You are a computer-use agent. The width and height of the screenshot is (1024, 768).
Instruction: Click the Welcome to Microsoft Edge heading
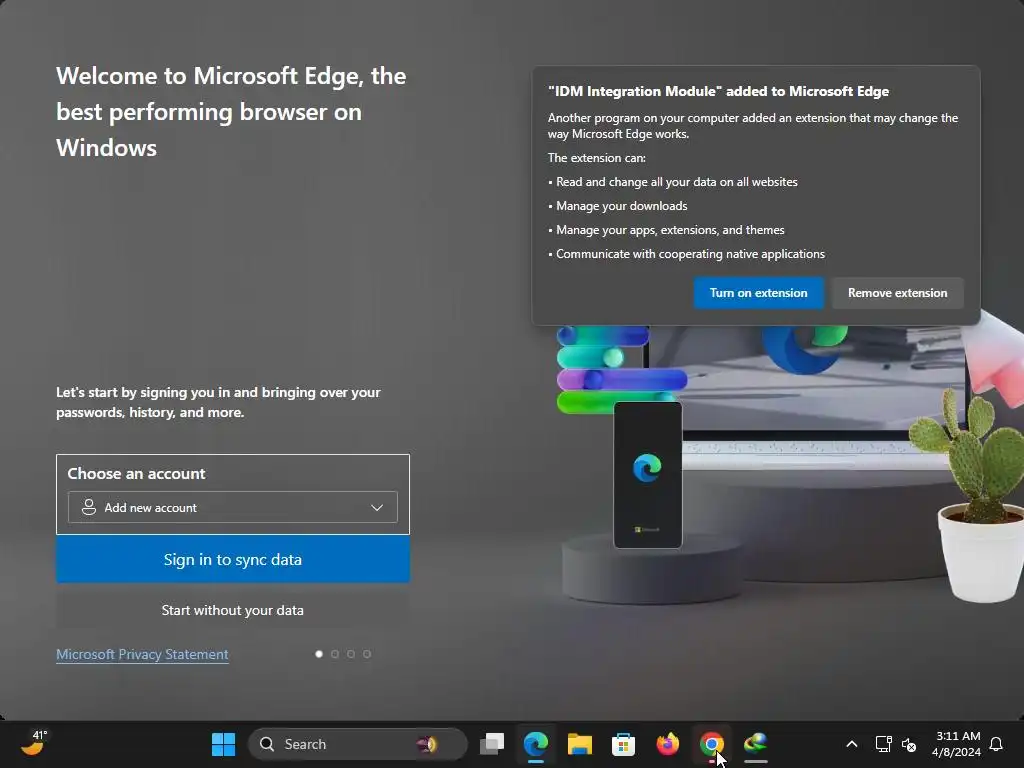pos(231,112)
